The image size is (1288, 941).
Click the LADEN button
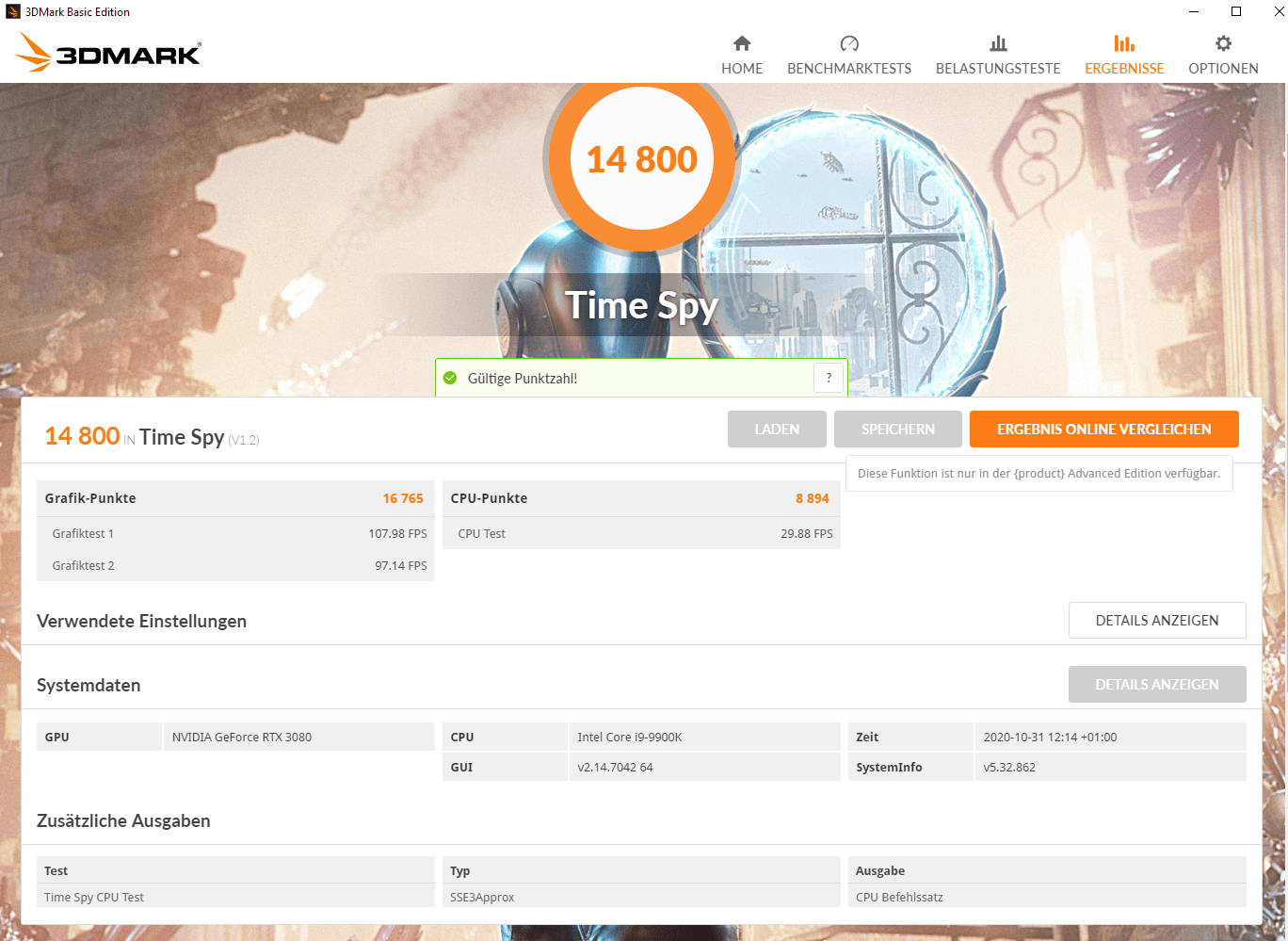point(777,429)
